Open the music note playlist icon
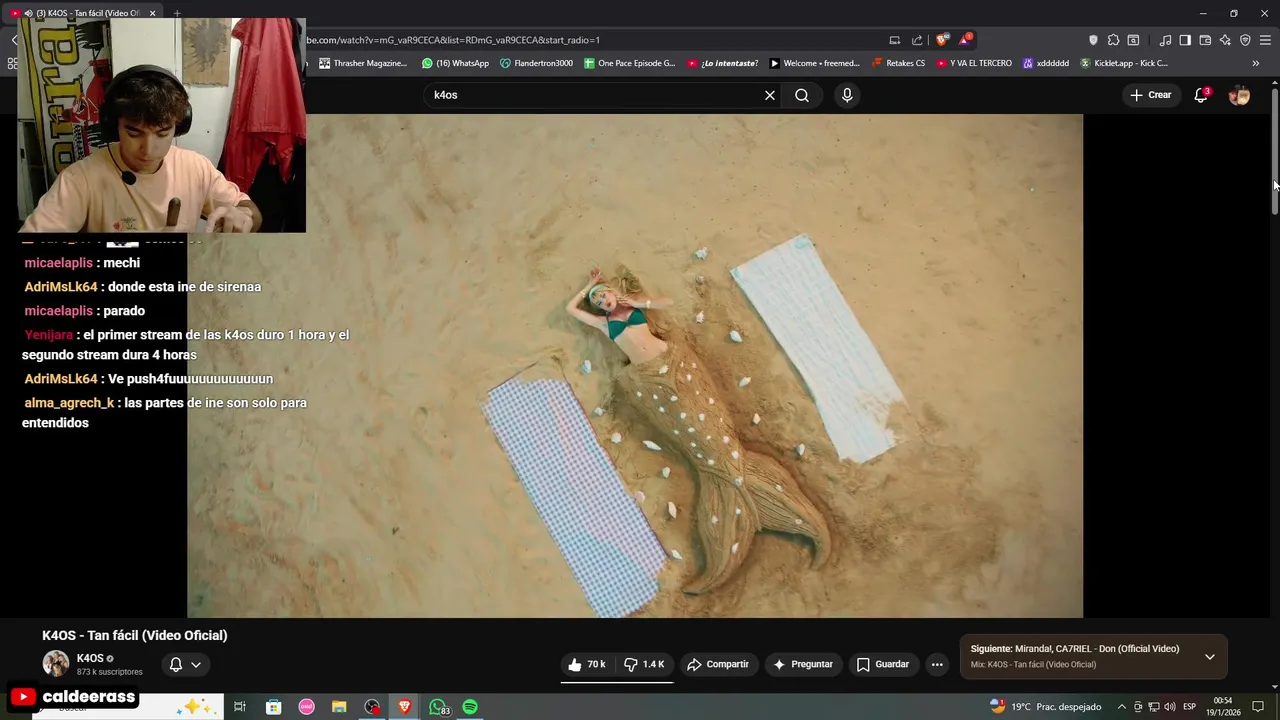 [1165, 40]
